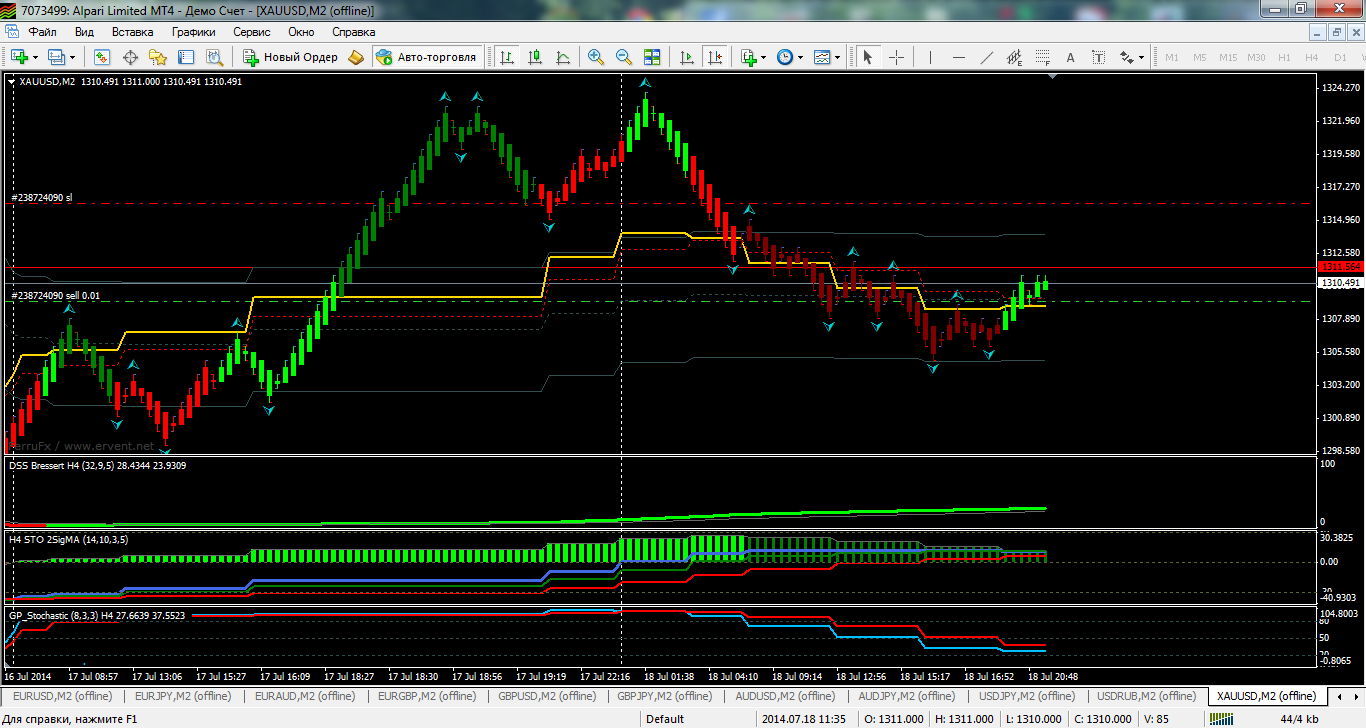The image size is (1366, 728).
Task: Switch chart to line chart
Action: [563, 57]
